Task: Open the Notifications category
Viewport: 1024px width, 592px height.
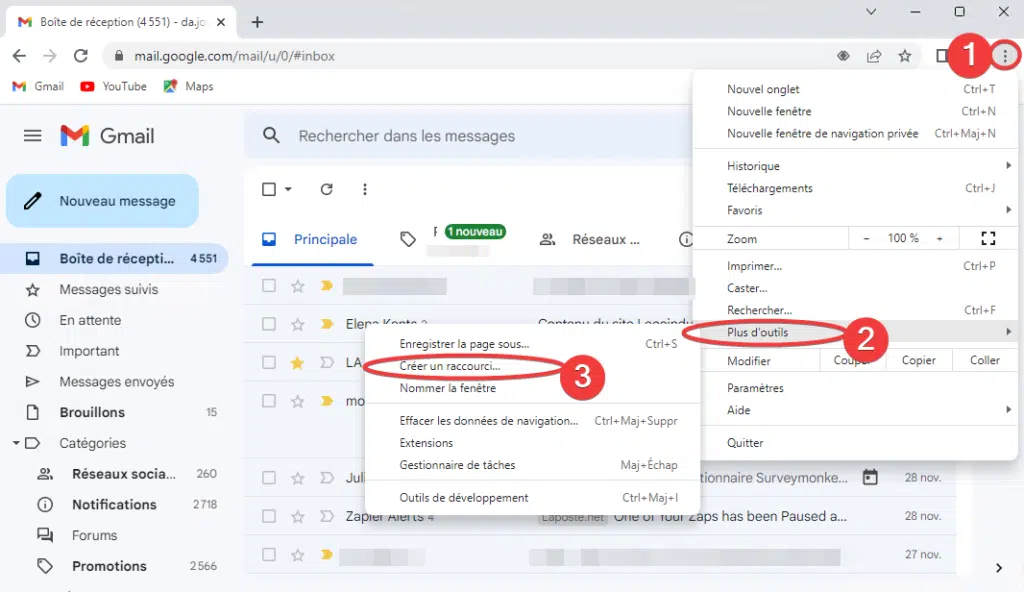Action: click(x=114, y=504)
